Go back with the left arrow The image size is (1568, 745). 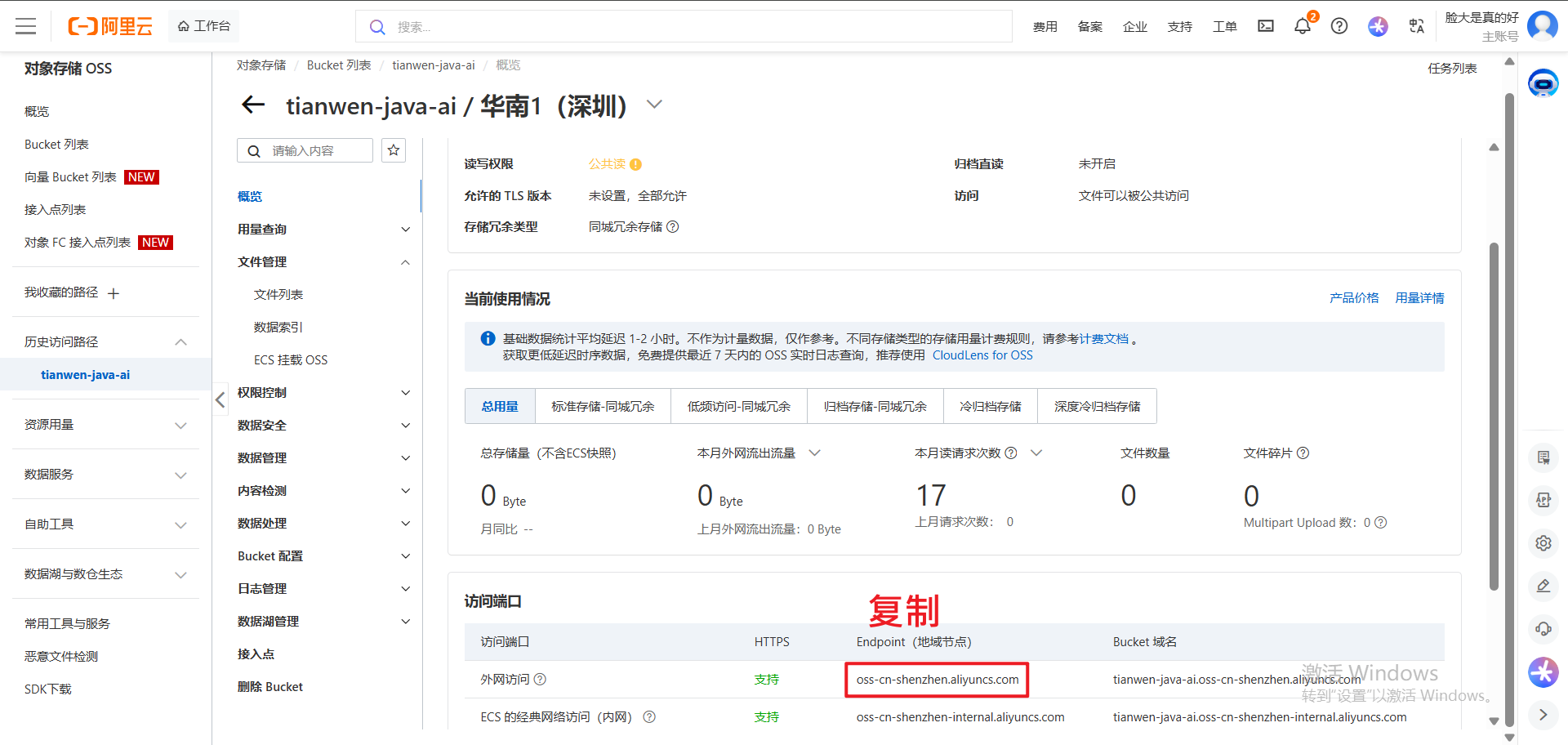coord(253,105)
